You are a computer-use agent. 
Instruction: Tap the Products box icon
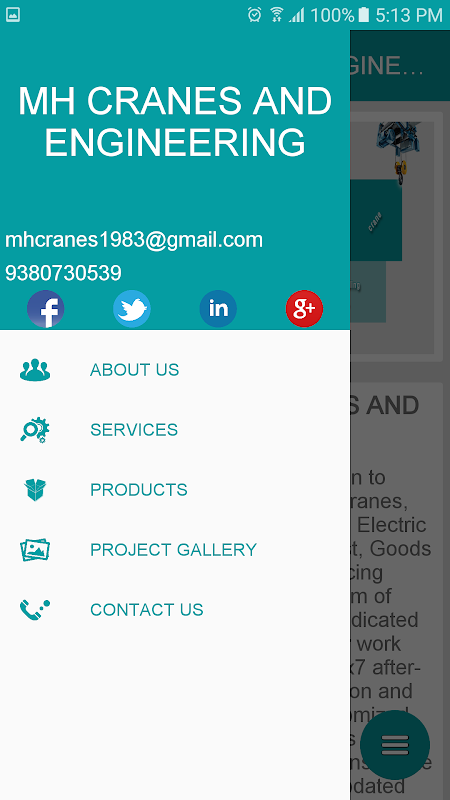[x=35, y=490]
